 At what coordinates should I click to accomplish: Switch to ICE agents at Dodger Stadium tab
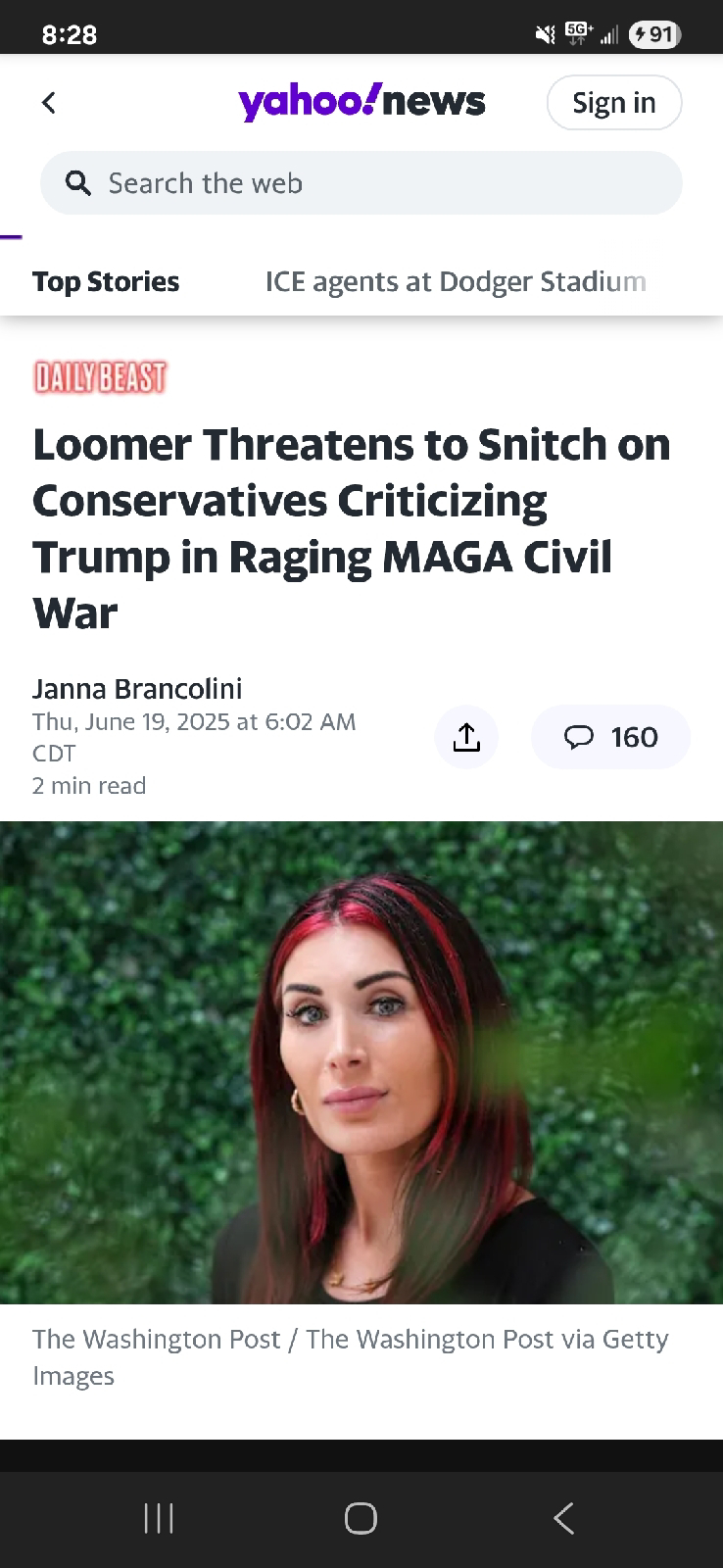(x=456, y=282)
